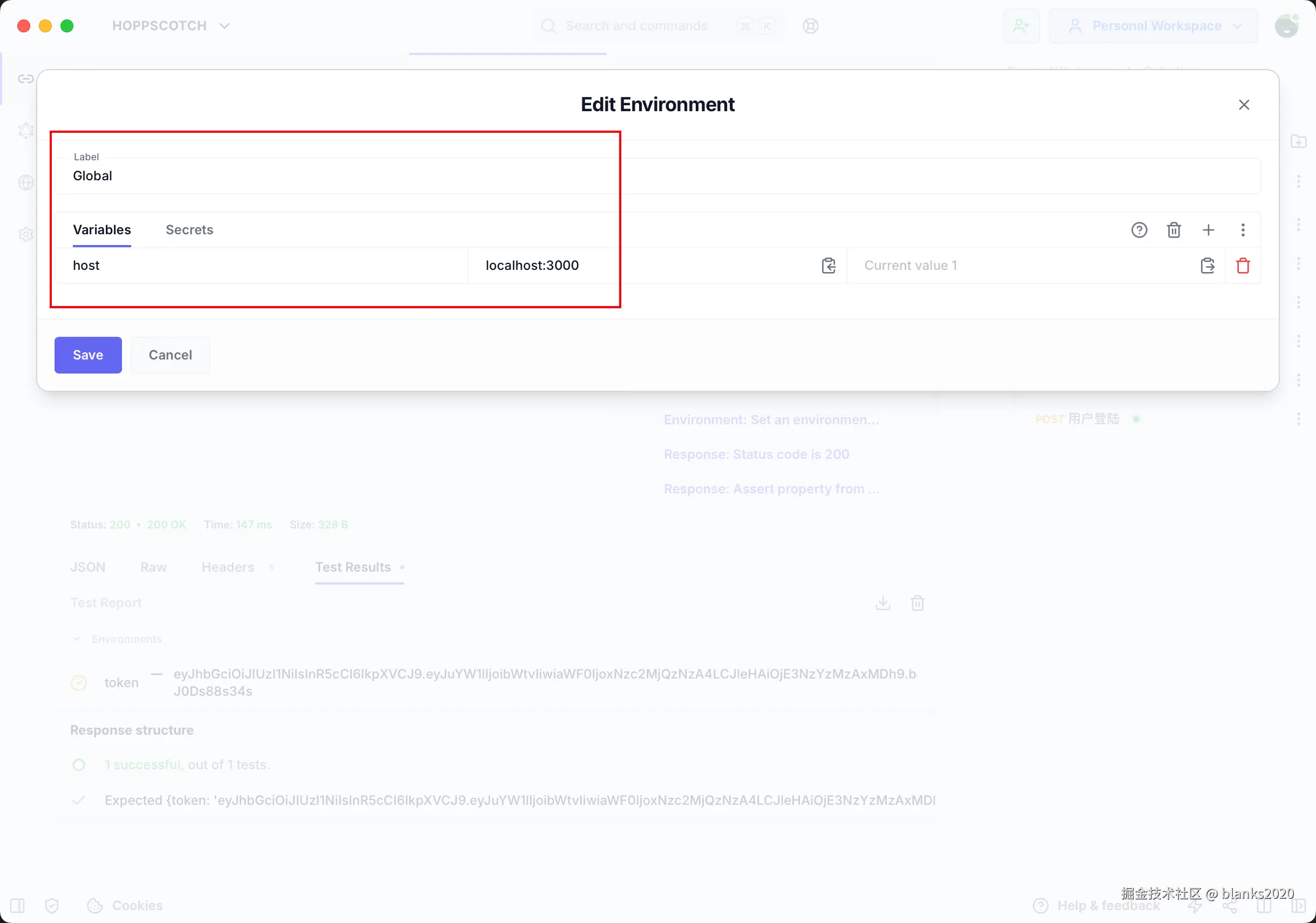Save the environment changes
This screenshot has width=1316, height=923.
pyautogui.click(x=87, y=355)
